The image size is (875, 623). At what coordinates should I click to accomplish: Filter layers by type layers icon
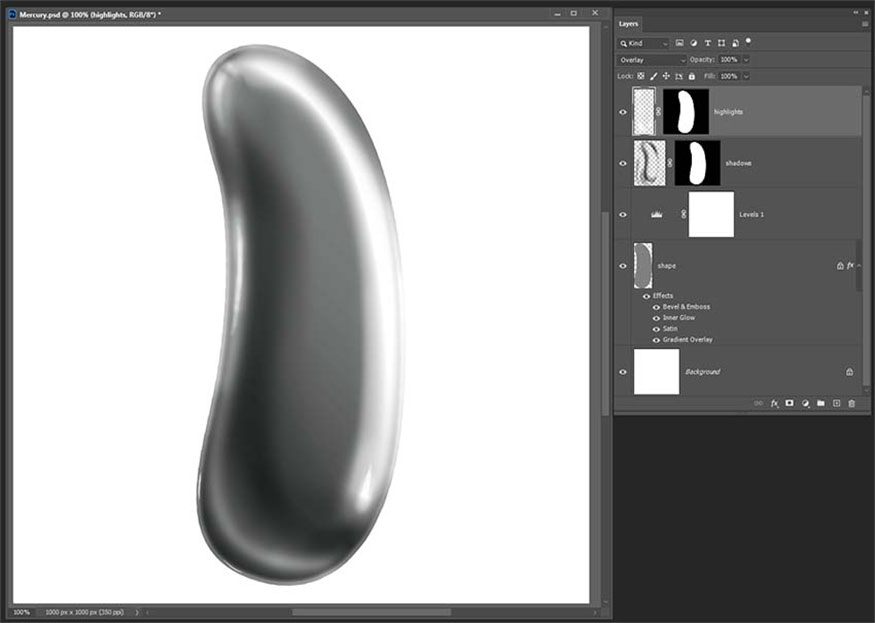coord(708,43)
